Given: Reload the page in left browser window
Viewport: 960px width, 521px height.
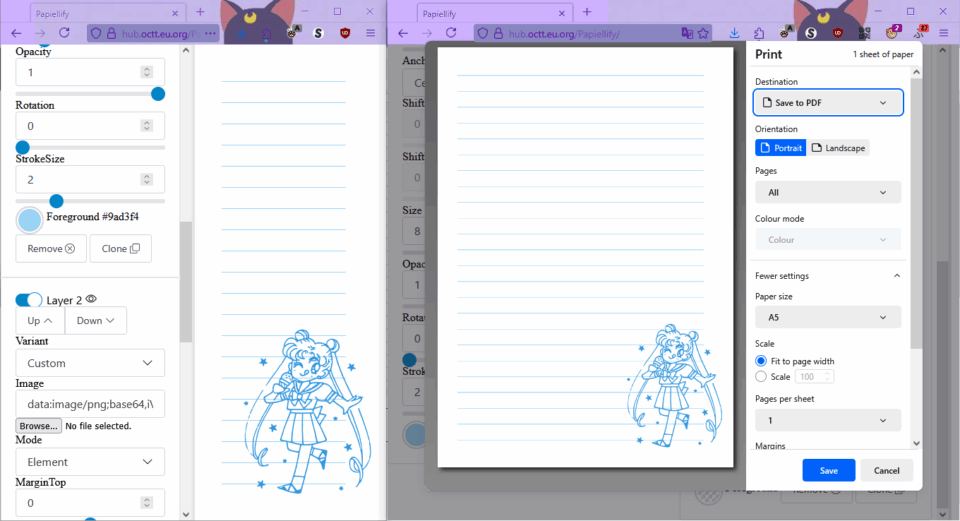Looking at the screenshot, I should [x=64, y=33].
